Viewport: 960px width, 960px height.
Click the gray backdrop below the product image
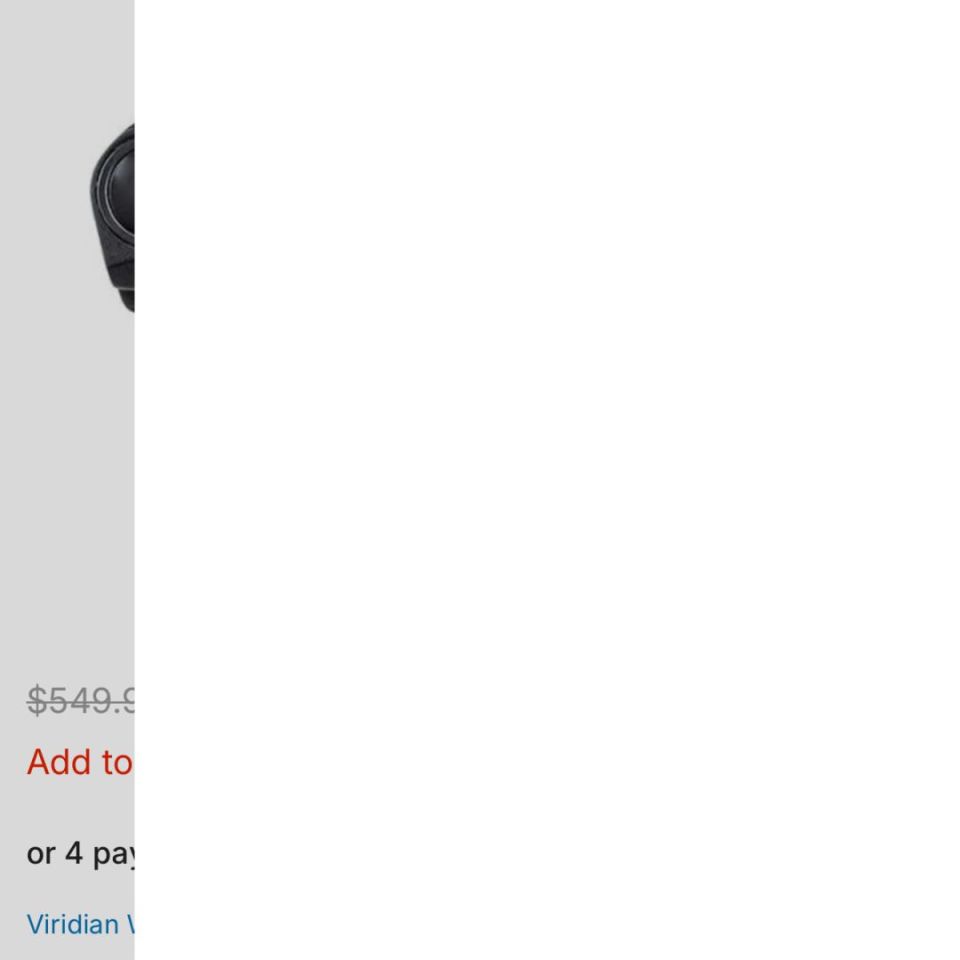pyautogui.click(x=67, y=490)
